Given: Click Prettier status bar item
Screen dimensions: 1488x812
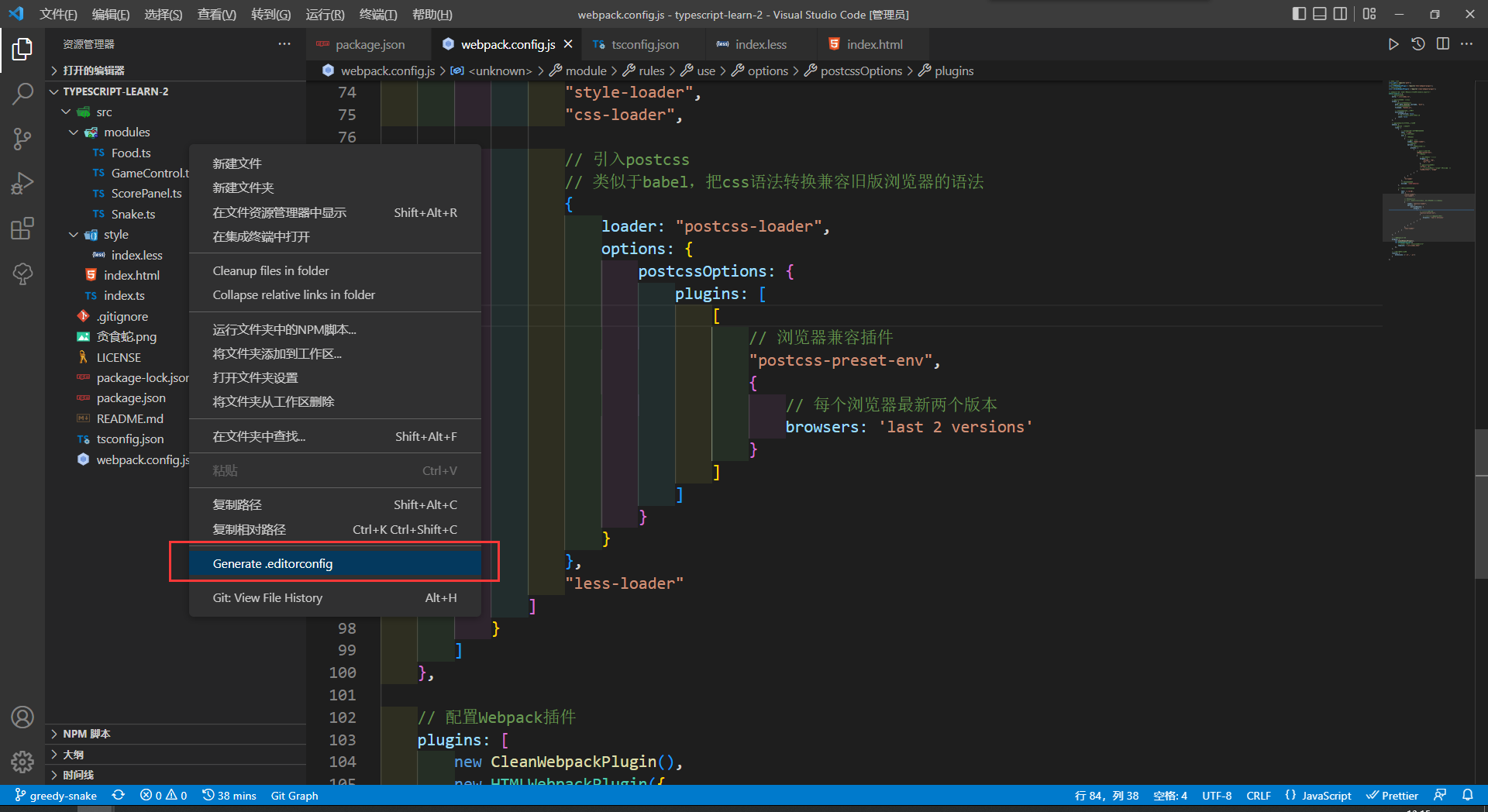Looking at the screenshot, I should [x=1392, y=796].
